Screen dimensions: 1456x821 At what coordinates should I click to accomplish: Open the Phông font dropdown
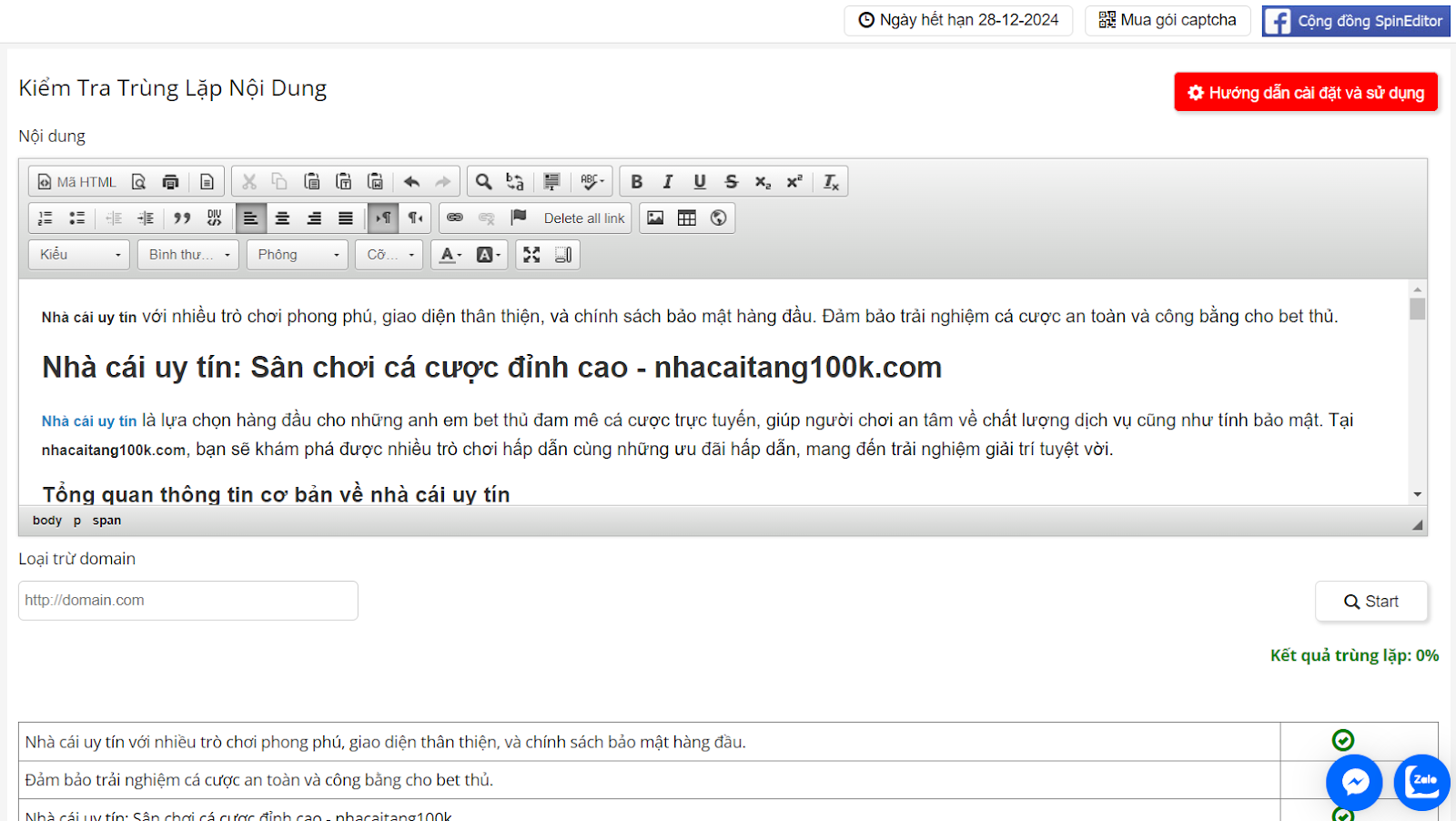tap(298, 255)
